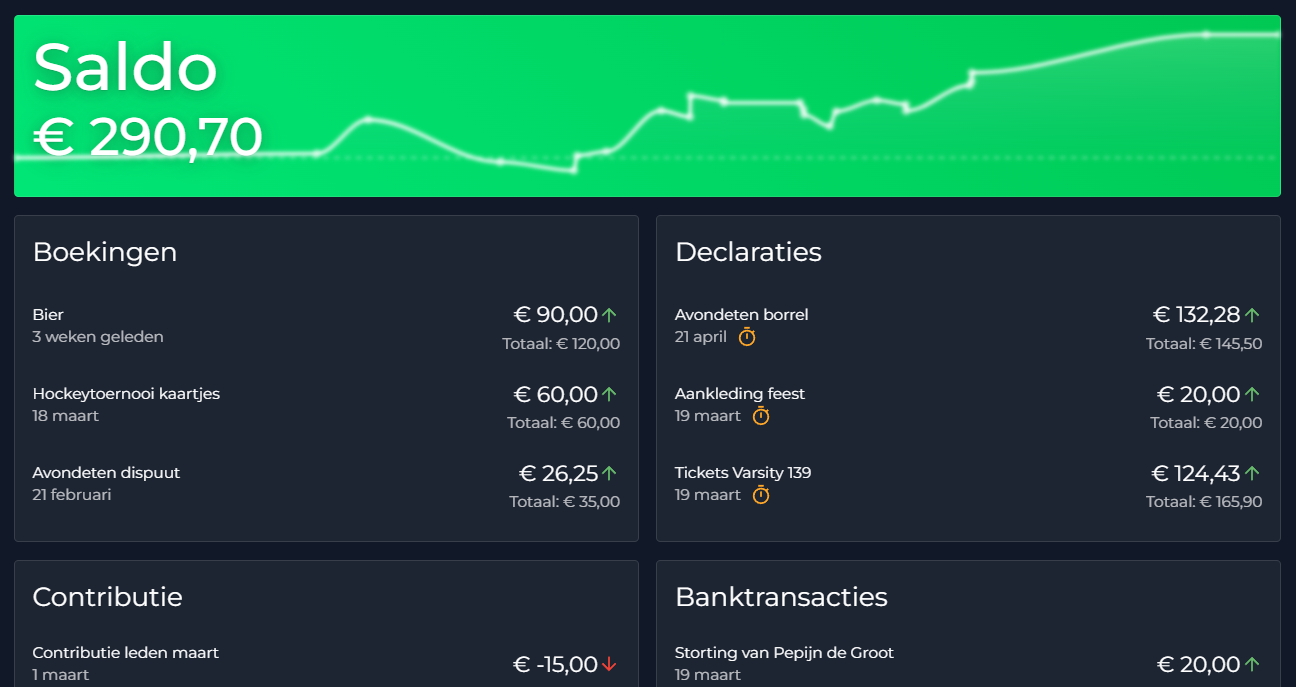Open the Boekingen section heading
1296x687 pixels.
pyautogui.click(x=105, y=252)
